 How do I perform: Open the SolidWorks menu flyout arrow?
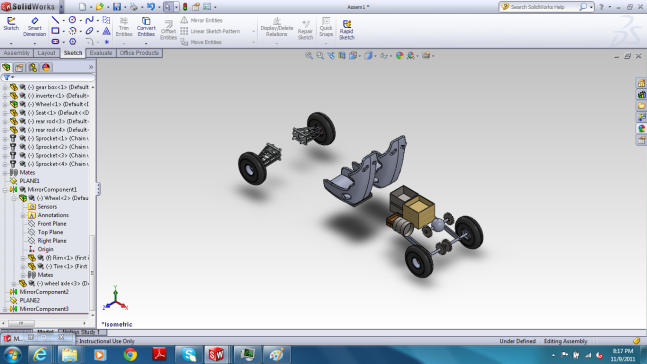61,7
